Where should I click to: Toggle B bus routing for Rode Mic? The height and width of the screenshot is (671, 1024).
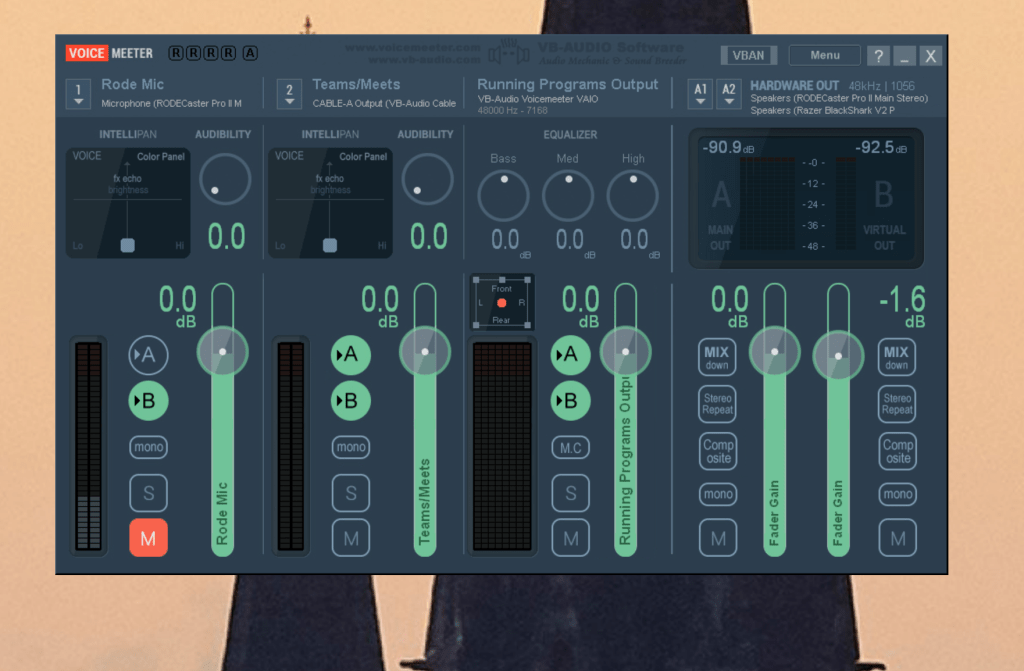(148, 401)
